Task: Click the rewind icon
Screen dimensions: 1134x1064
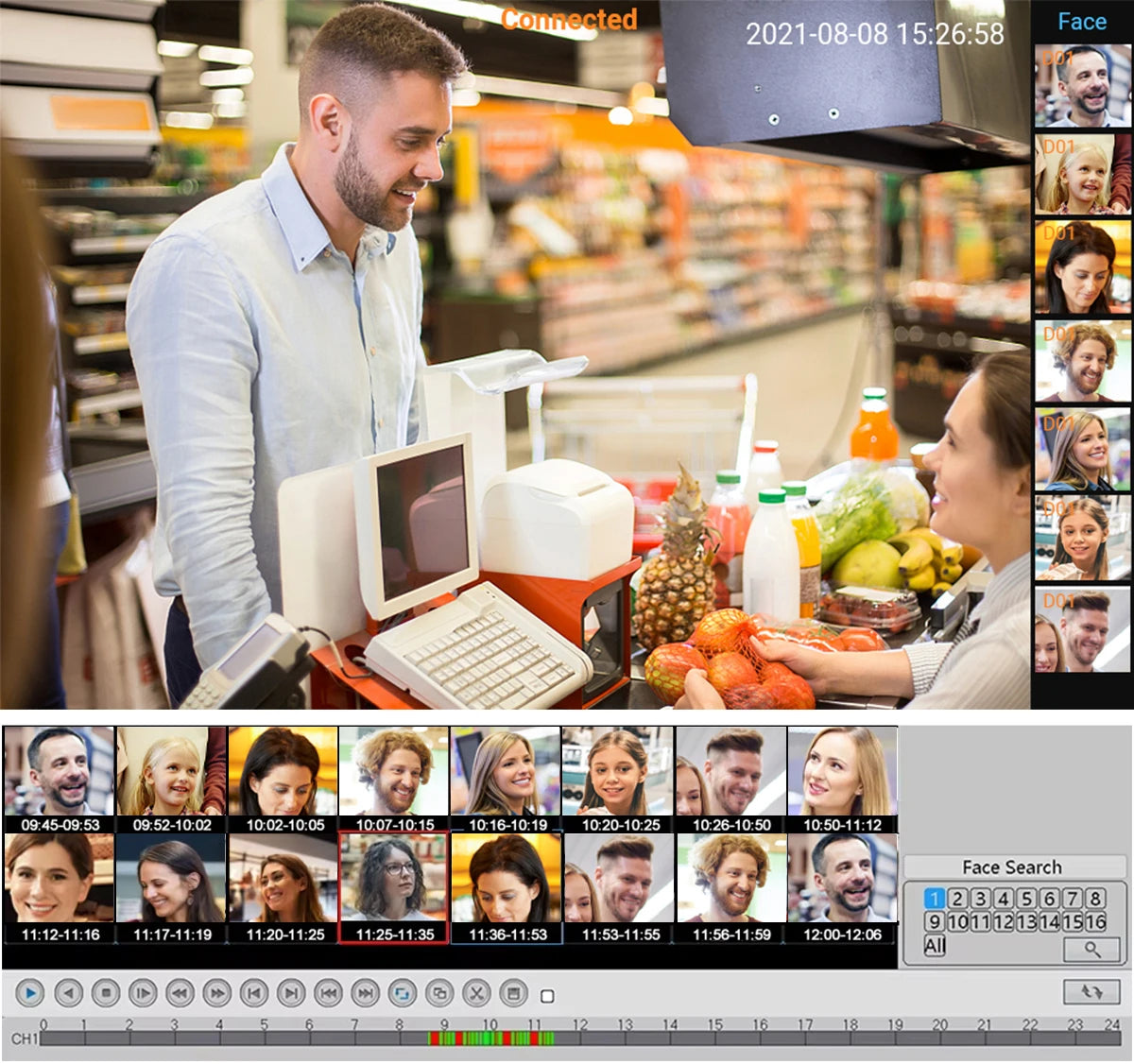Action: click(180, 993)
